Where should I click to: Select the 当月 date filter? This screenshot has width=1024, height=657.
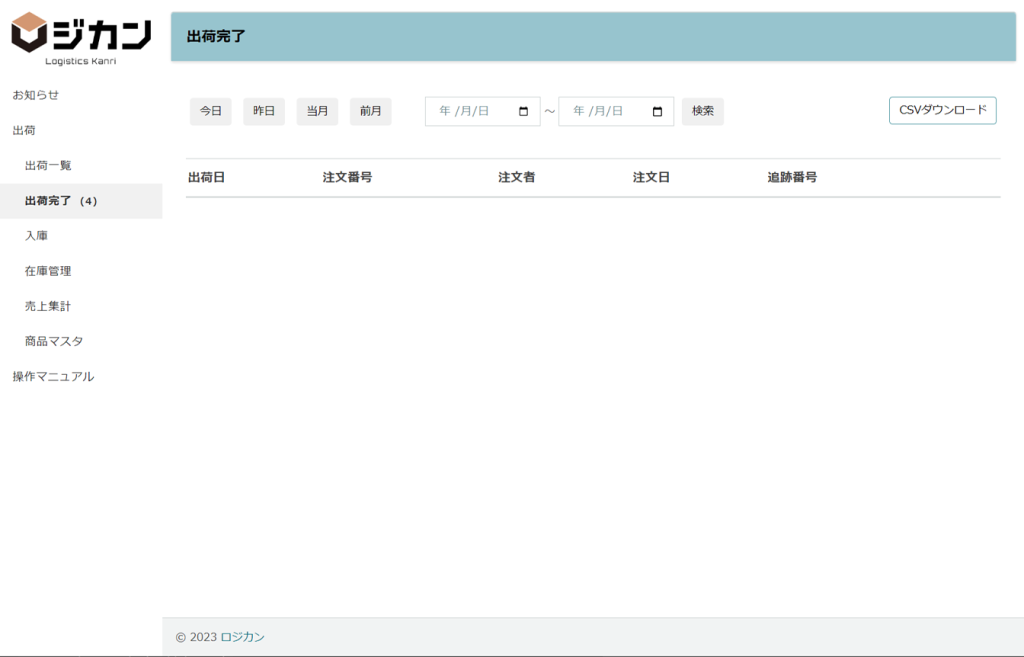coord(317,111)
